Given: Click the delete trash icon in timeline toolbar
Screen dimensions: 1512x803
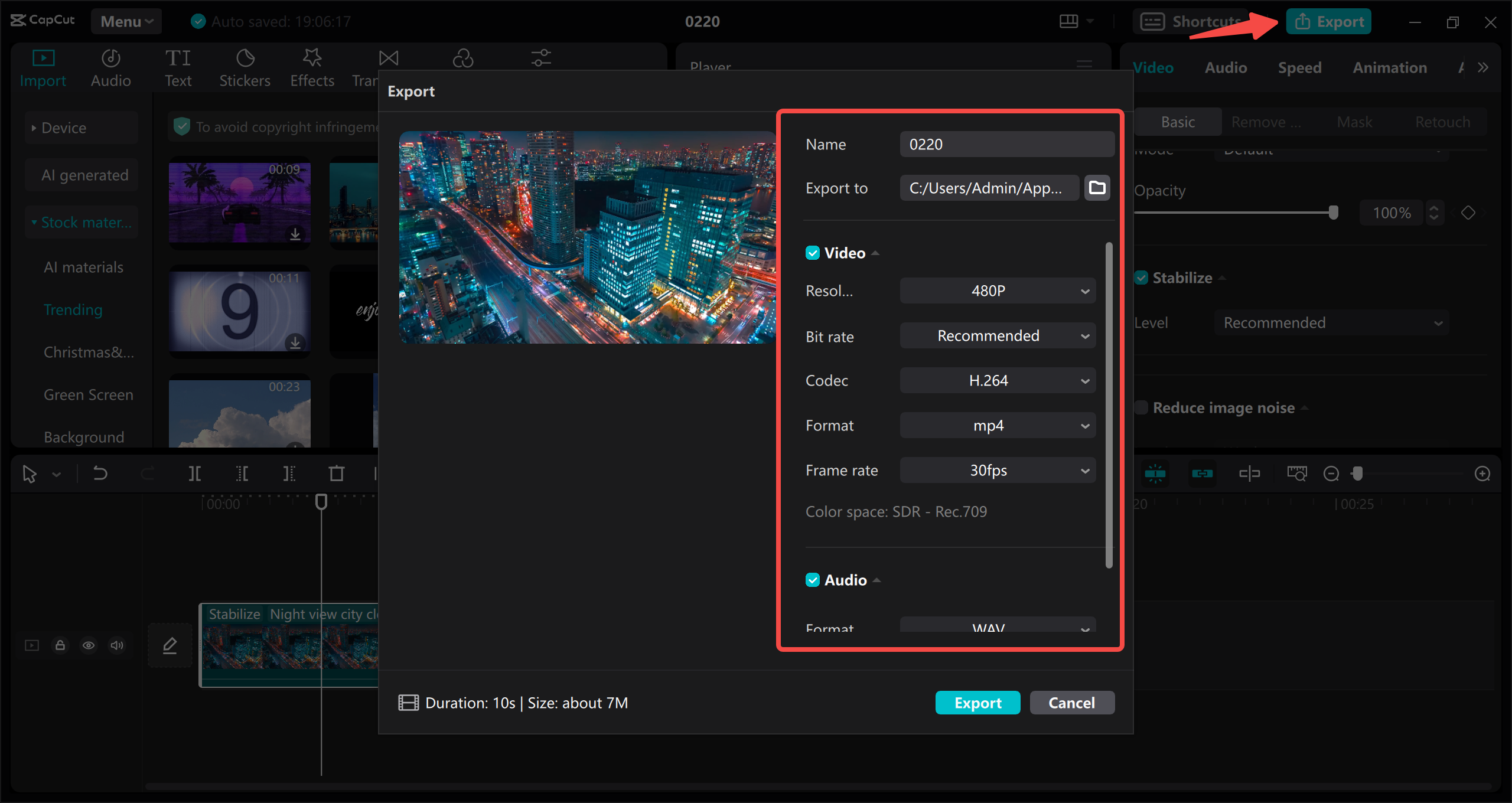Looking at the screenshot, I should click(x=336, y=474).
